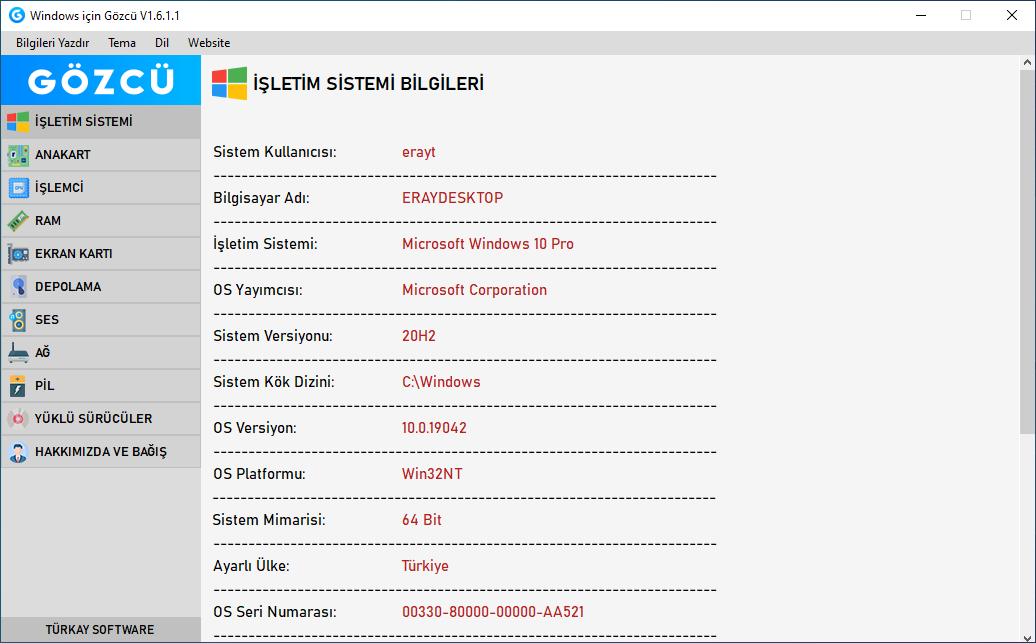Image resolution: width=1036 pixels, height=643 pixels.
Task: Click the OS Platformu label
Action: coord(259,474)
